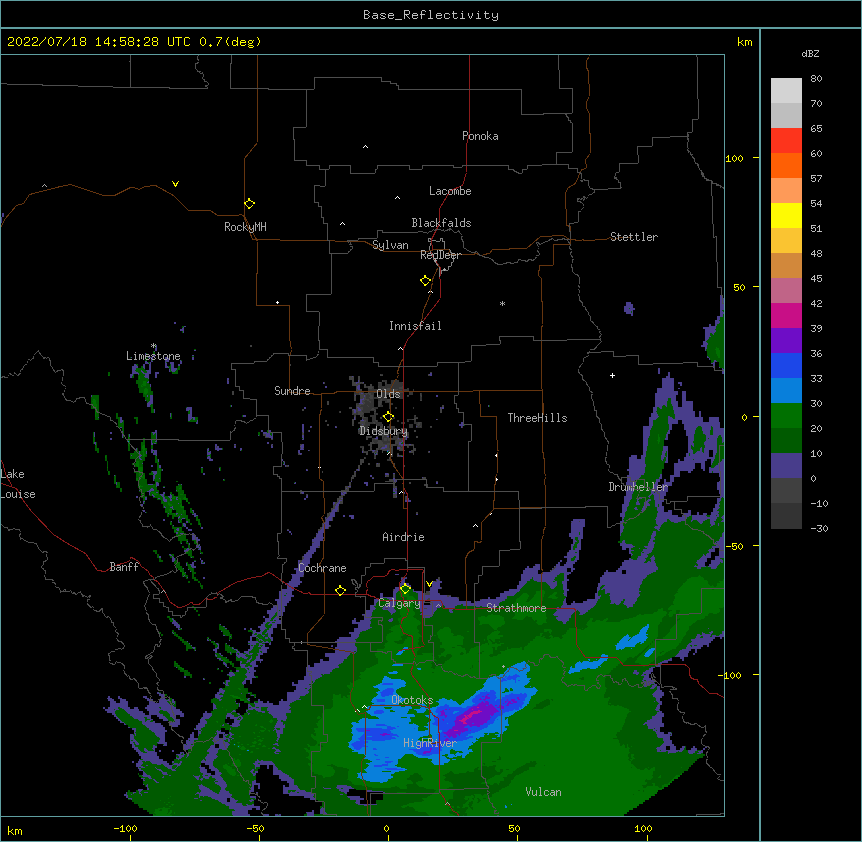Select the yellow diamond marker below Olds
This screenshot has width=862, height=842.
(388, 417)
